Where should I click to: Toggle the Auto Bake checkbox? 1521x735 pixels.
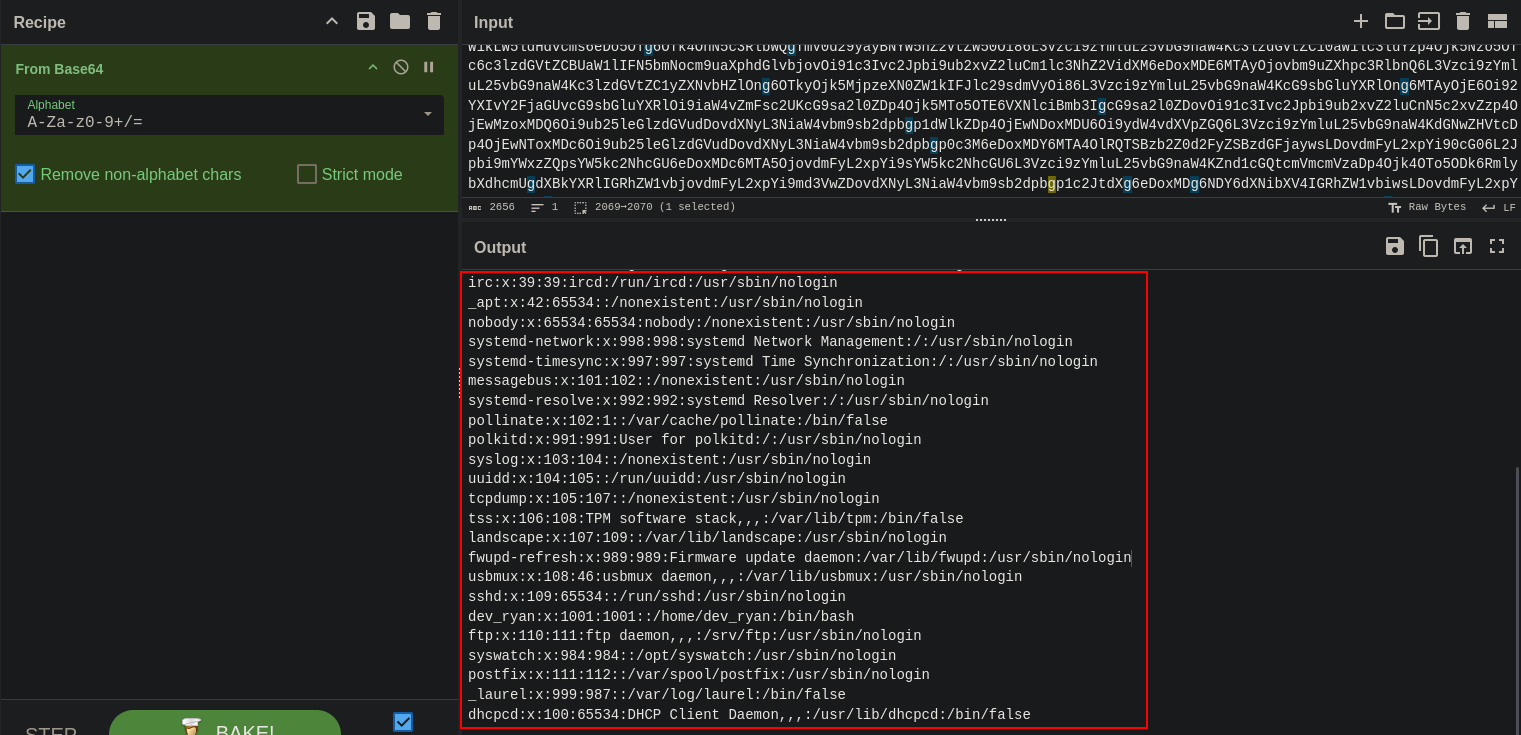coord(403,722)
